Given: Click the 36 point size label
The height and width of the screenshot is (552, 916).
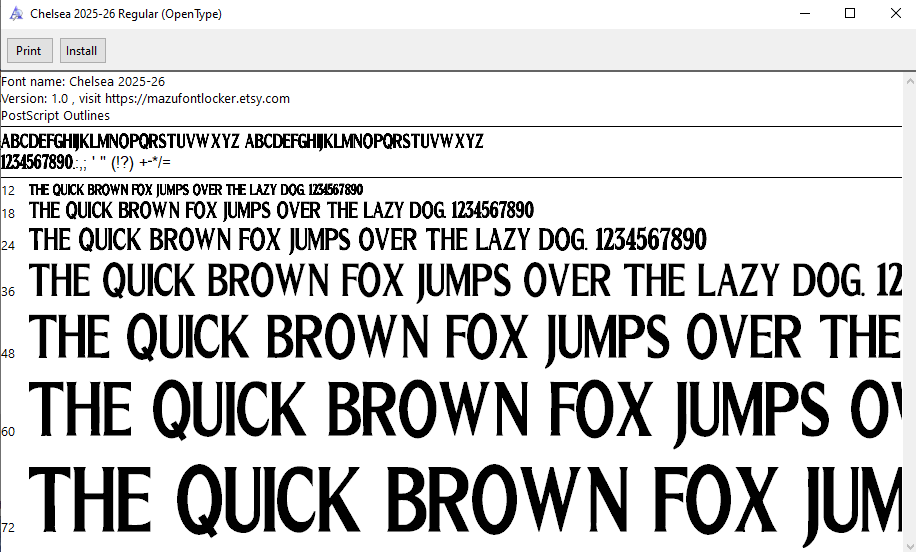Looking at the screenshot, I should 8,291.
